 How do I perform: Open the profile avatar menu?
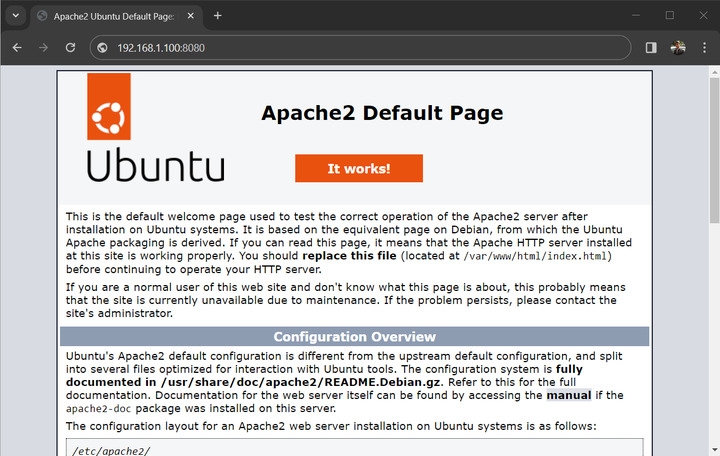[x=677, y=47]
